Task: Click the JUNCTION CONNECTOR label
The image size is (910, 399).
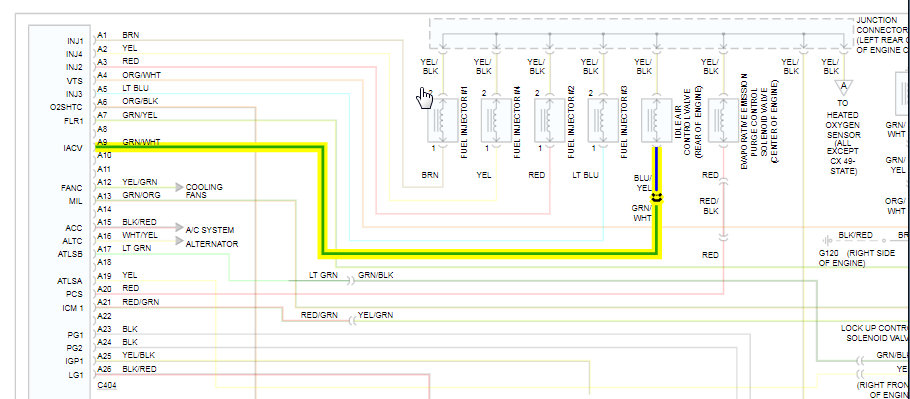Action: [883, 35]
